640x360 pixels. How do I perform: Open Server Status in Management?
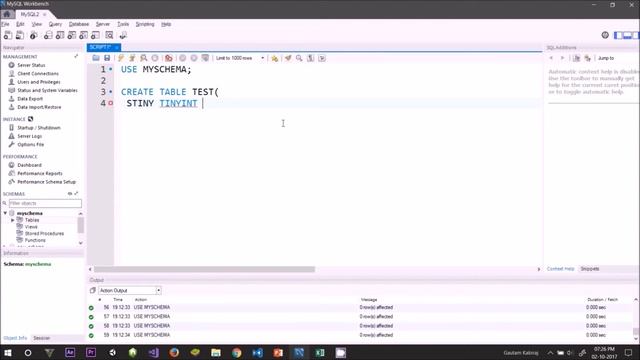(31, 65)
